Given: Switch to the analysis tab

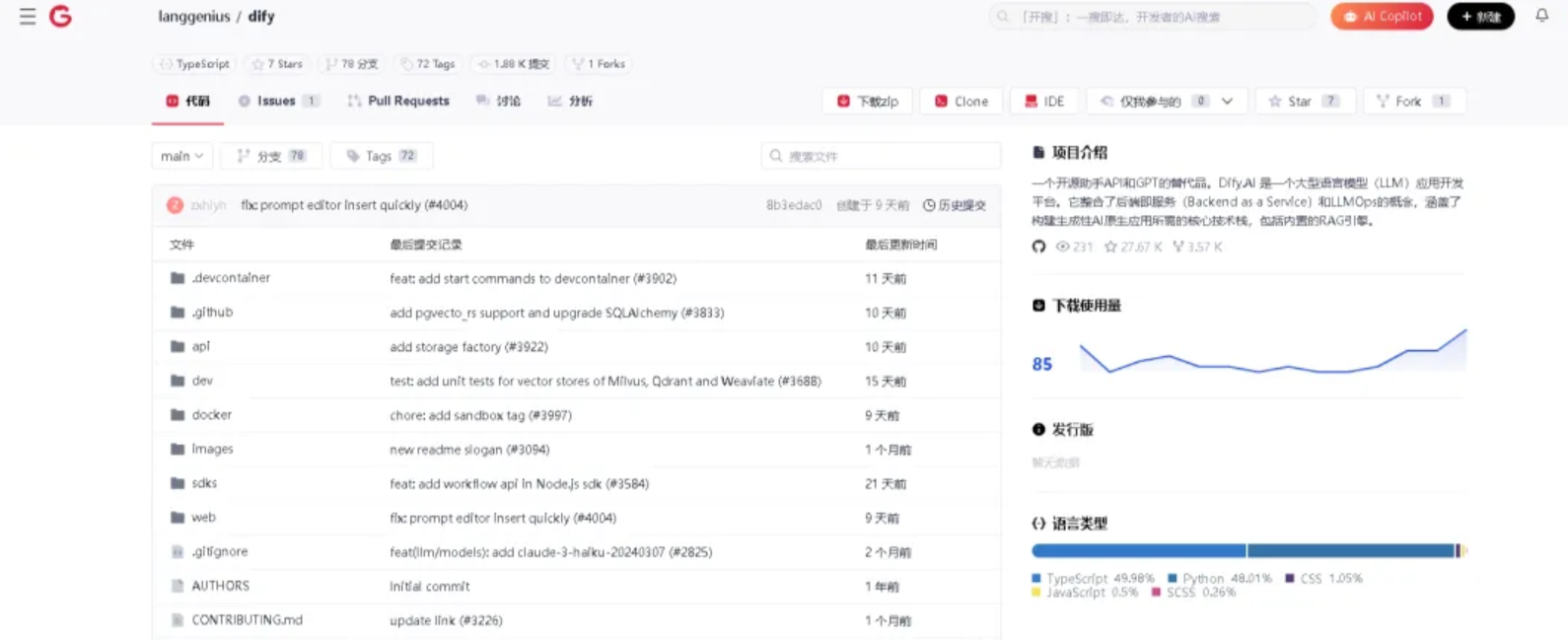Looking at the screenshot, I should click(x=570, y=101).
